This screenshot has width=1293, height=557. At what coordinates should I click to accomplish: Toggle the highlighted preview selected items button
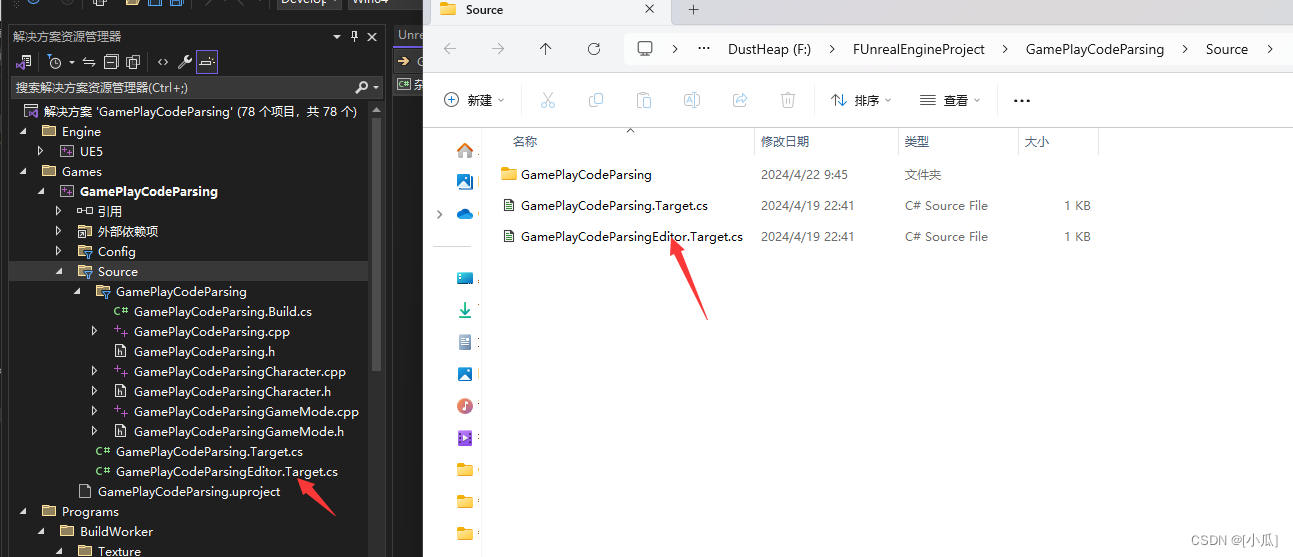pos(207,62)
